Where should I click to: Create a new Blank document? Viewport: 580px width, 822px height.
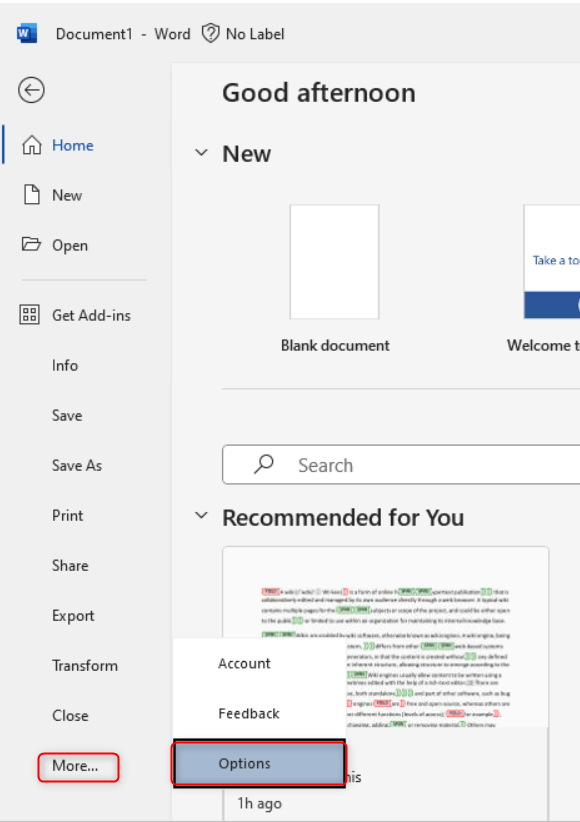[334, 261]
